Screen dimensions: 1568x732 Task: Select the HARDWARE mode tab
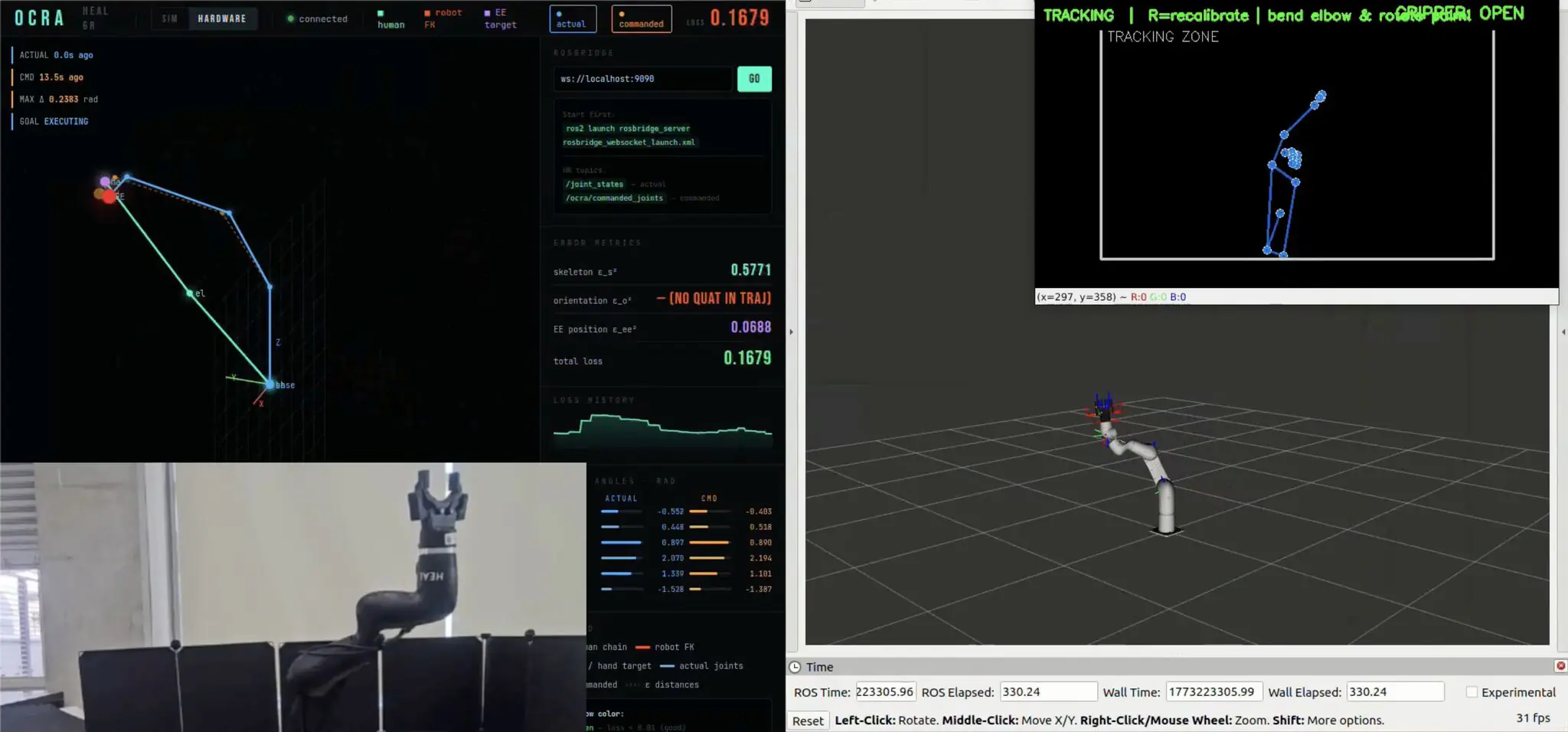point(222,18)
